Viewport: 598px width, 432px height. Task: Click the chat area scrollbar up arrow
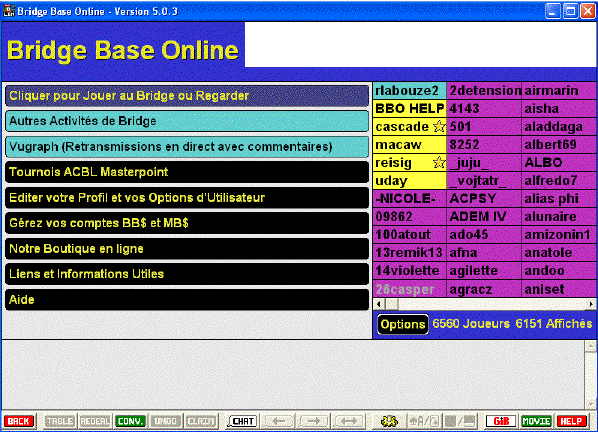tap(591, 346)
